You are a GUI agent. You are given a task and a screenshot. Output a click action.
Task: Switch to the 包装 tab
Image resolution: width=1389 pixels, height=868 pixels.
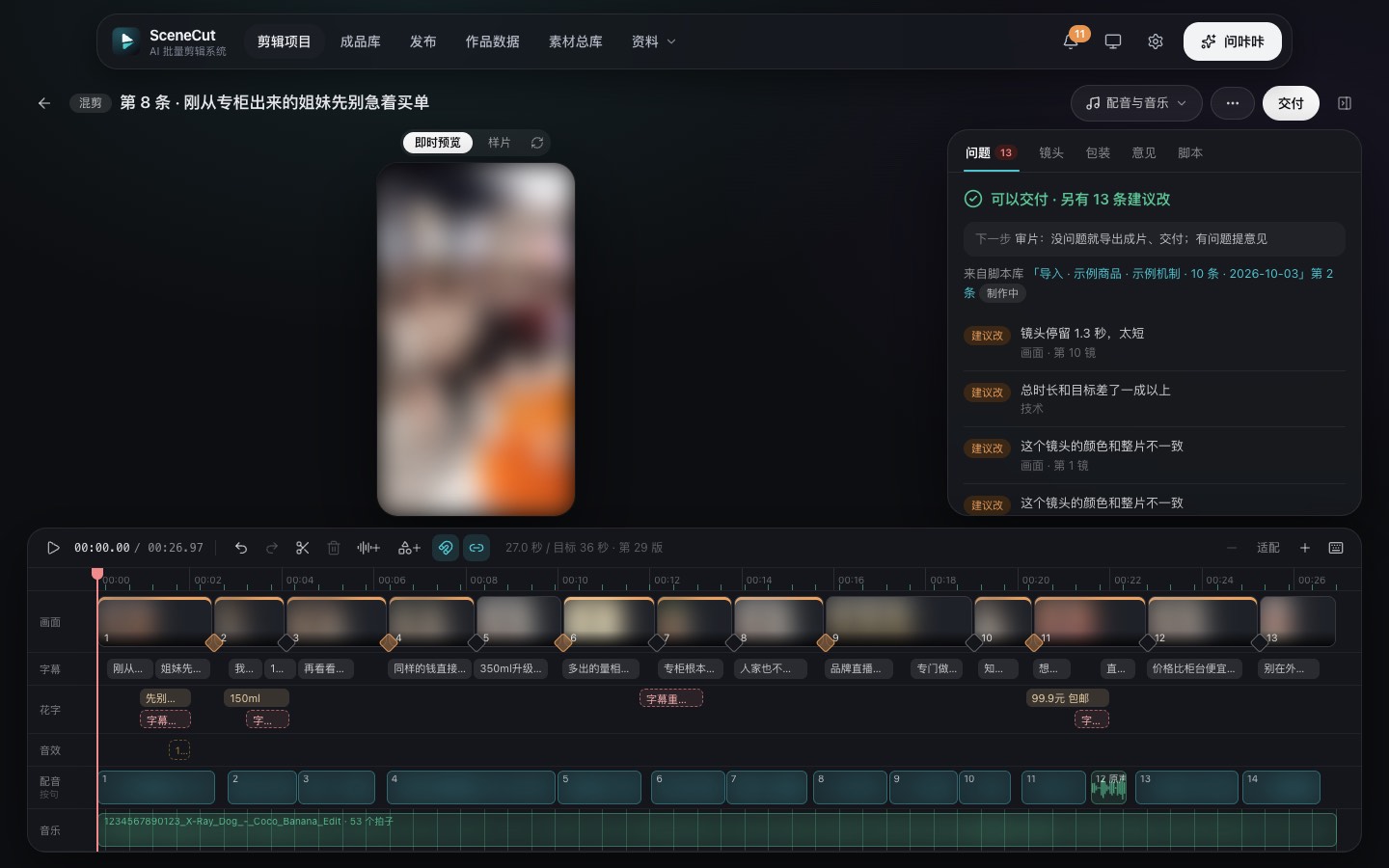point(1098,153)
